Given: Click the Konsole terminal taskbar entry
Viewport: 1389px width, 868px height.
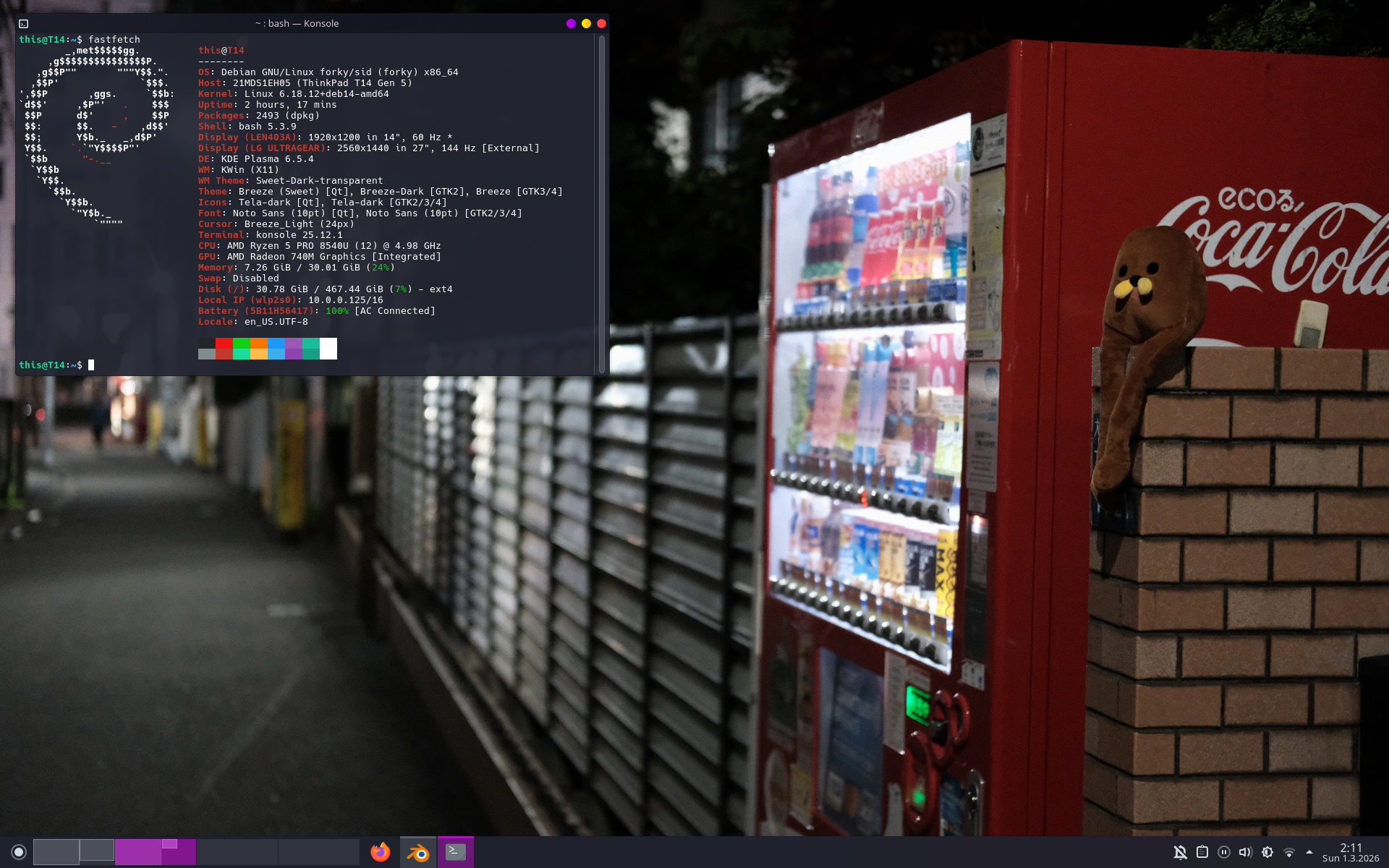Looking at the screenshot, I should click(x=456, y=852).
